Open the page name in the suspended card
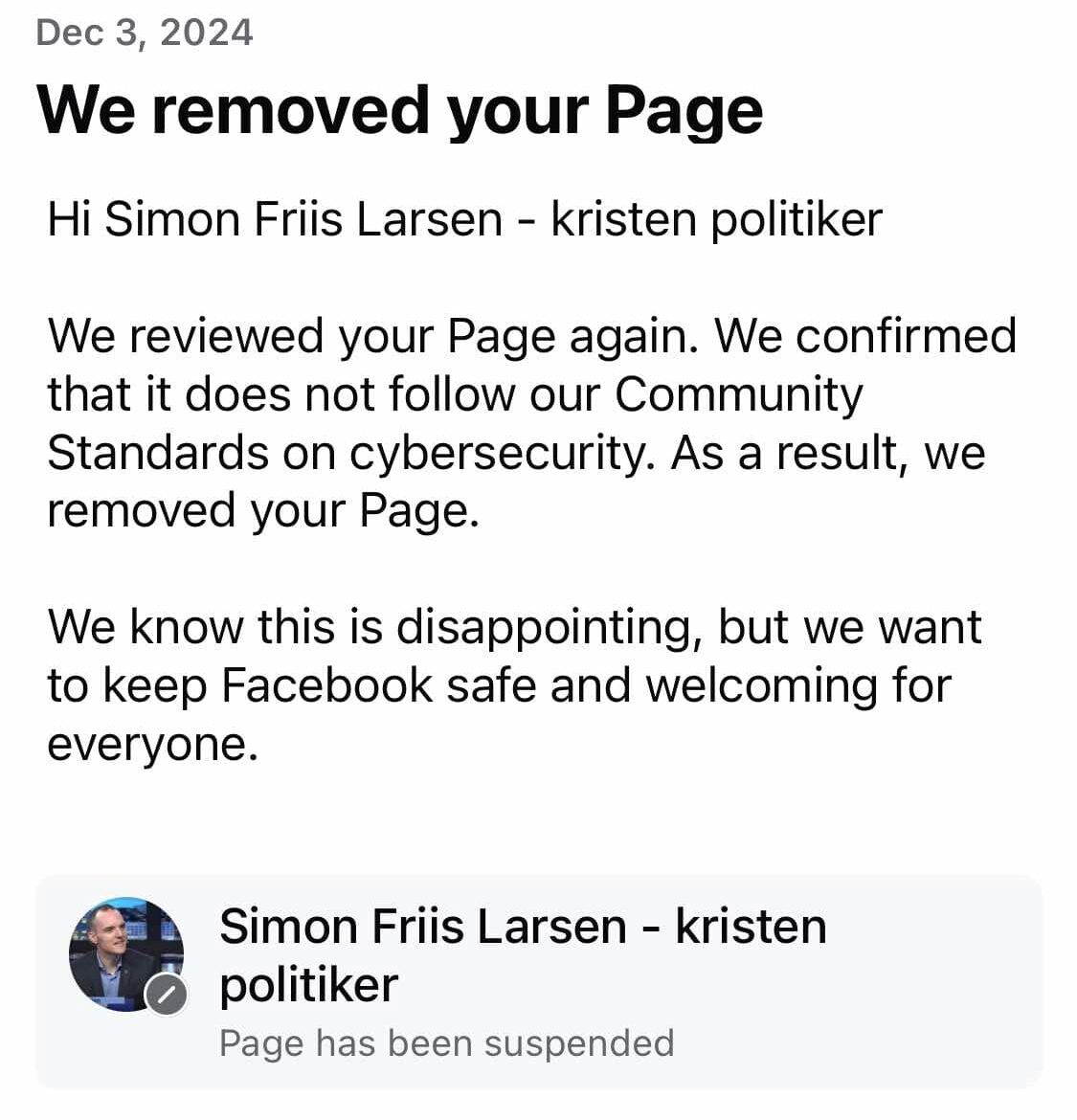 pos(522,927)
